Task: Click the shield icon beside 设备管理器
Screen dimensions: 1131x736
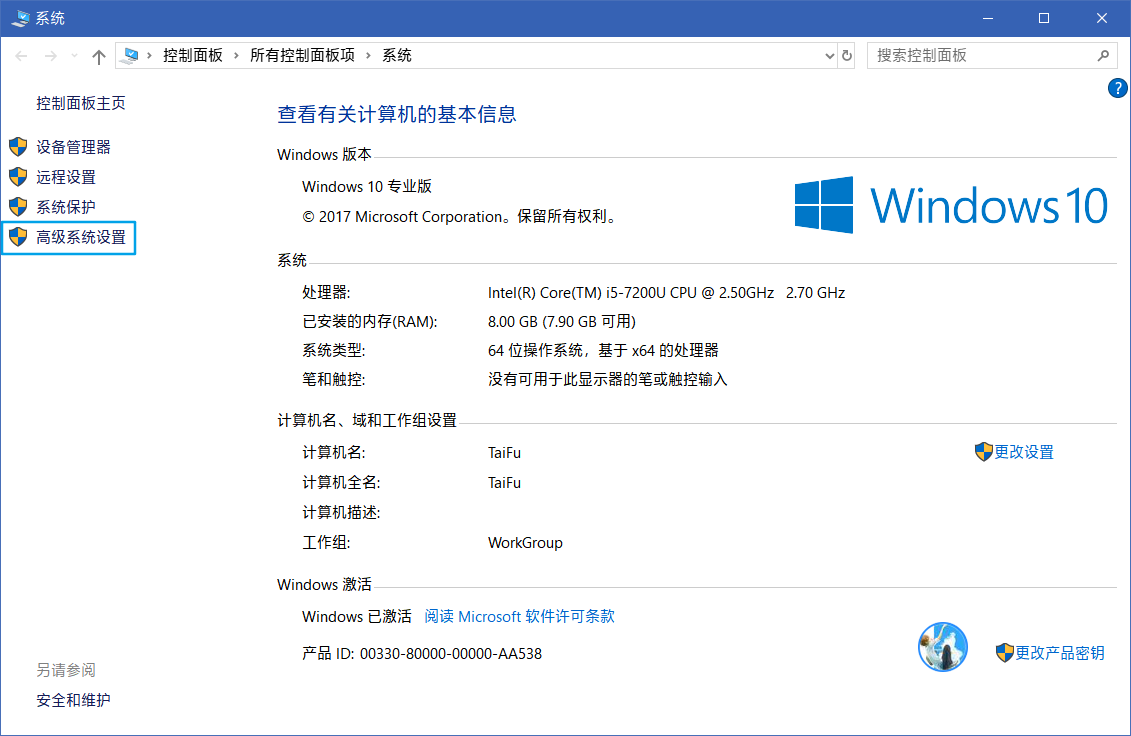Action: (18, 147)
